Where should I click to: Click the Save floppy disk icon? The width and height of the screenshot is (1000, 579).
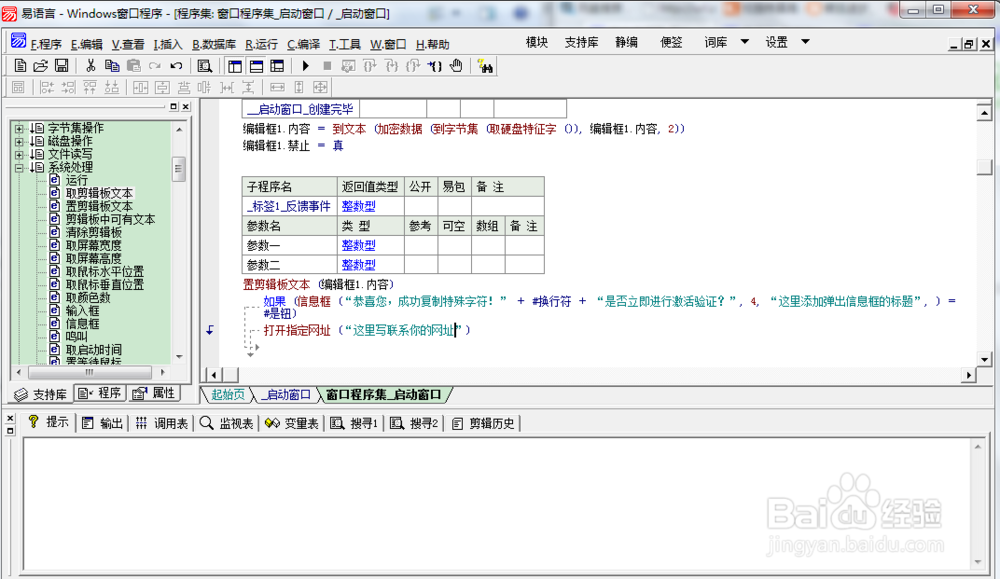[x=61, y=66]
